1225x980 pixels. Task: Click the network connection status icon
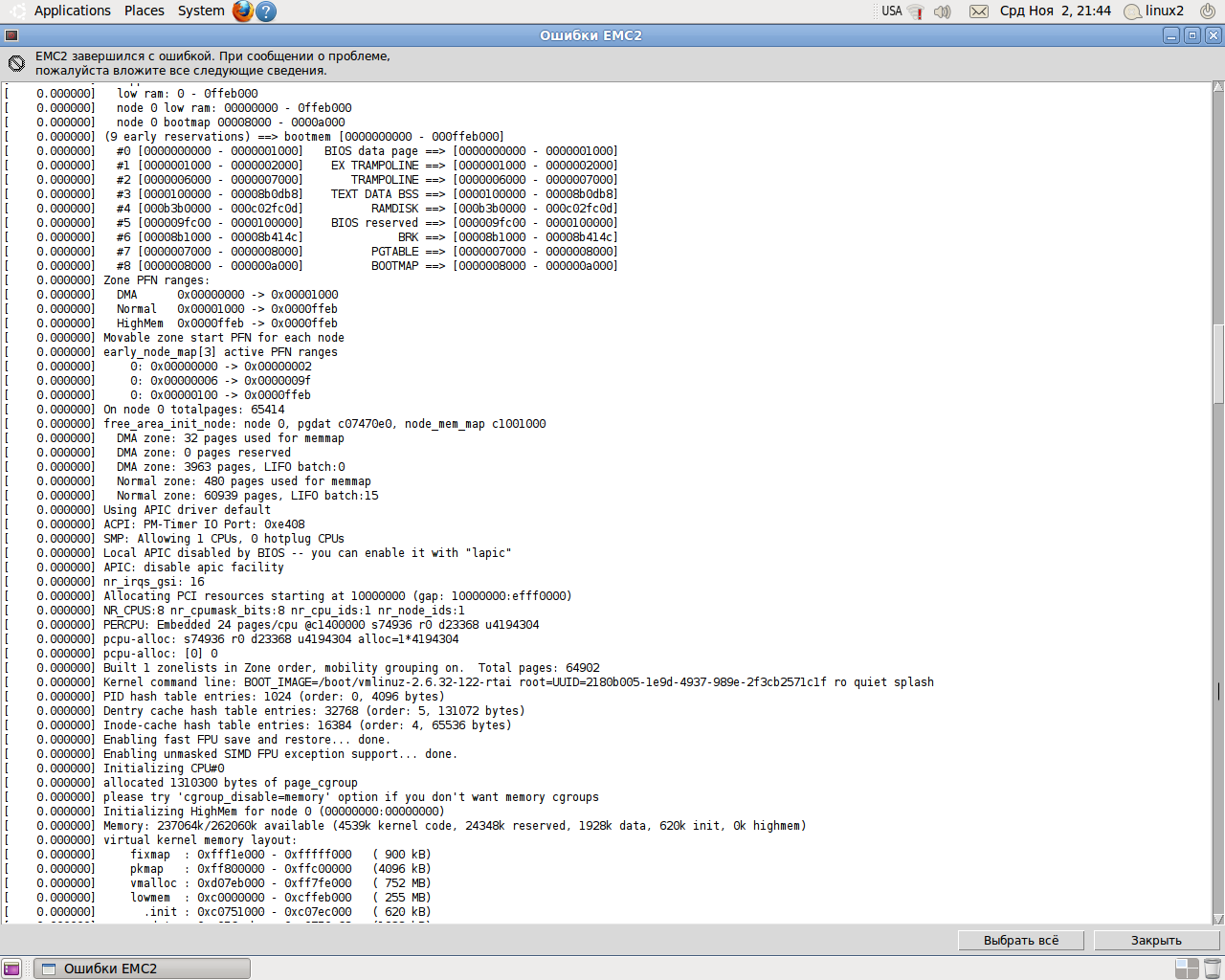coord(916,11)
